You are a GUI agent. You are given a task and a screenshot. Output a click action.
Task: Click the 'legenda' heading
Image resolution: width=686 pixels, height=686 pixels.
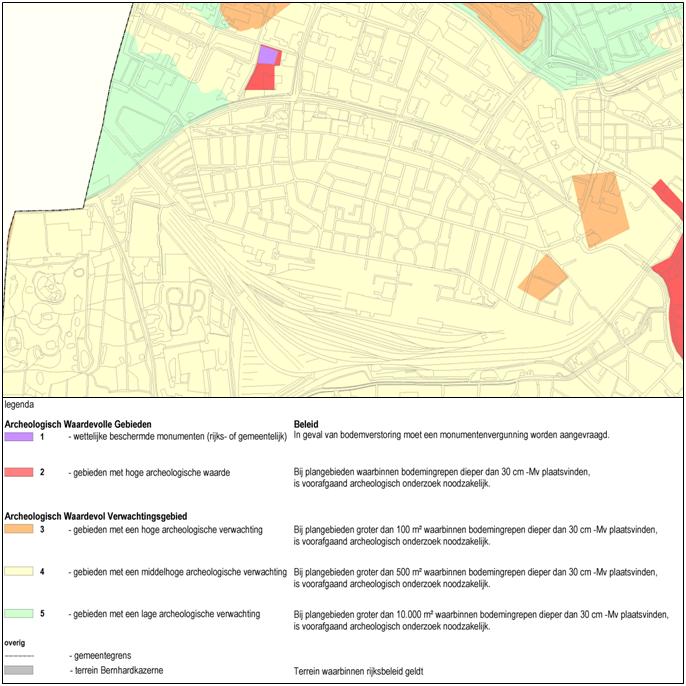click(19, 405)
